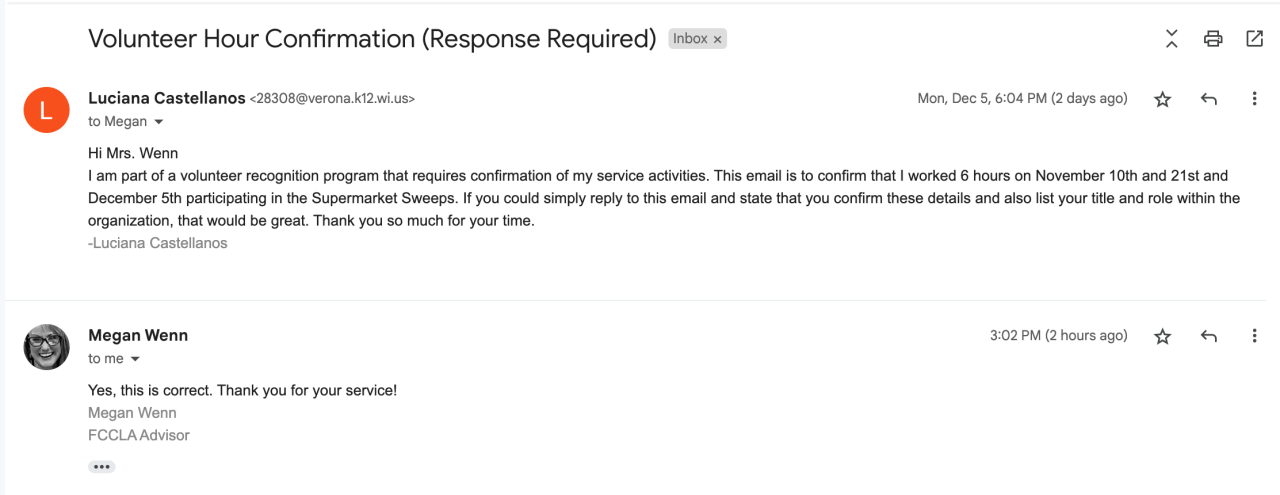Viewport: 1280px width, 495px height.
Task: Click the Mon, Dec 5 6:04 PM timestamp
Action: 1022,99
